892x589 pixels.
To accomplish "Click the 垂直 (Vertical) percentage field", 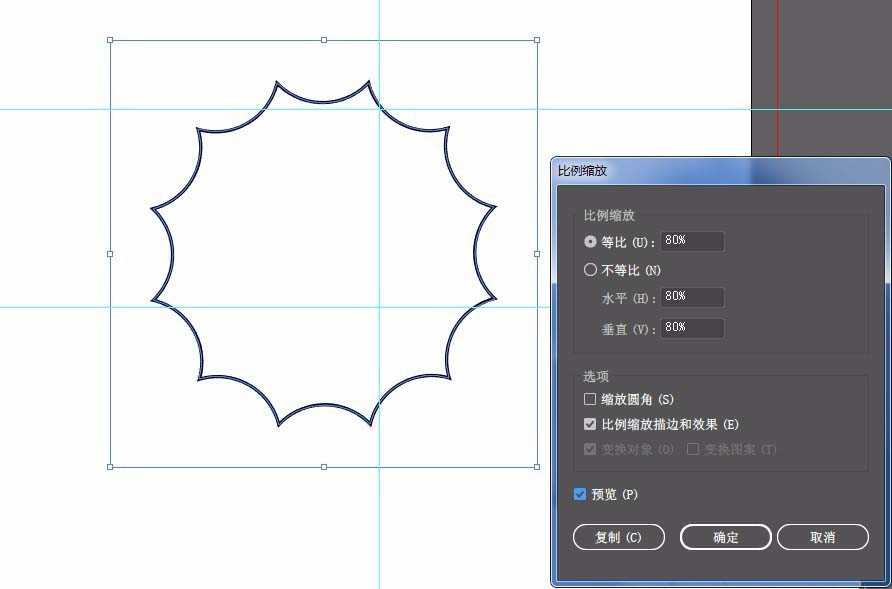I will pyautogui.click(x=692, y=328).
